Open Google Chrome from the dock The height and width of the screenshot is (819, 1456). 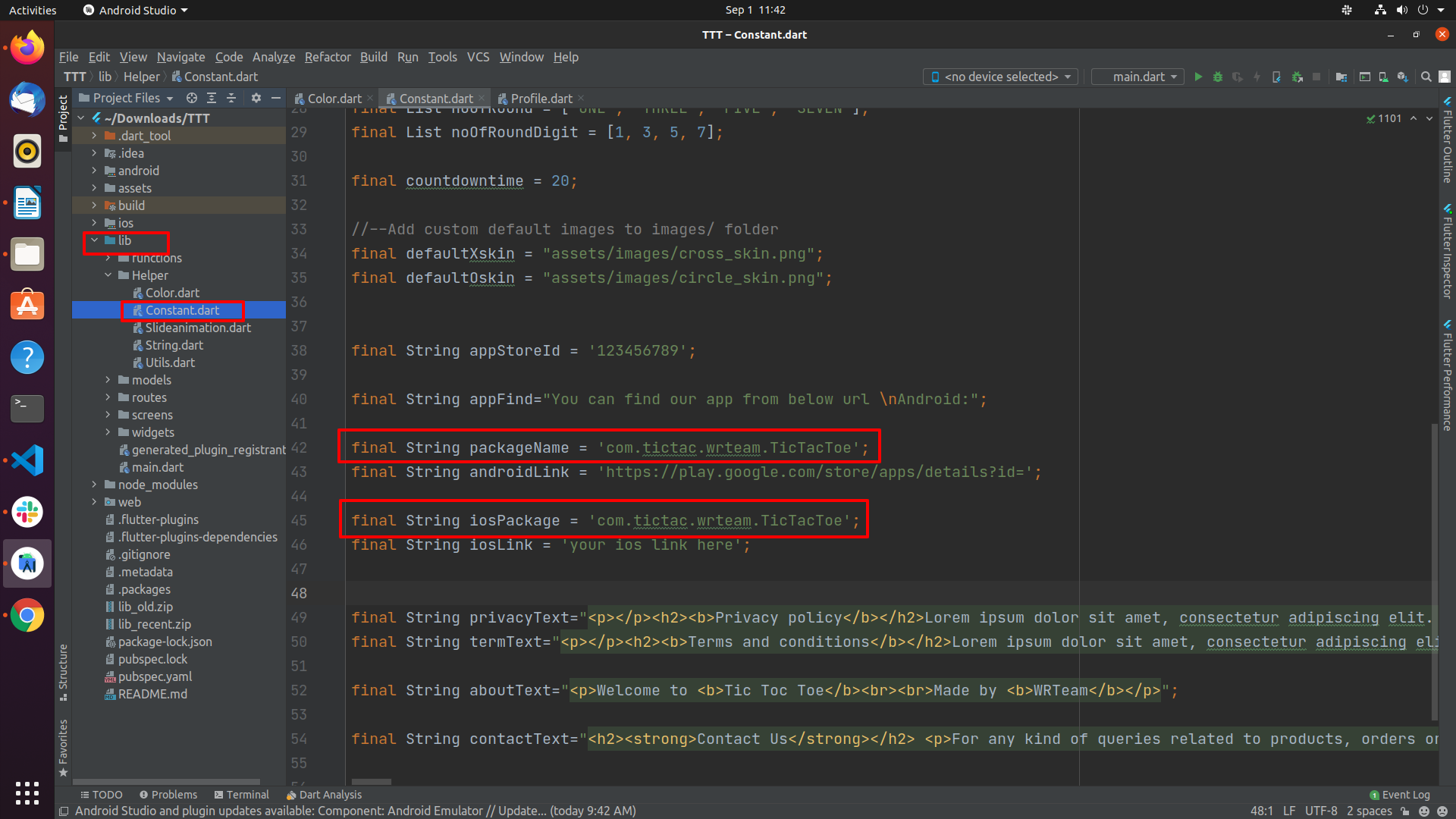point(27,615)
